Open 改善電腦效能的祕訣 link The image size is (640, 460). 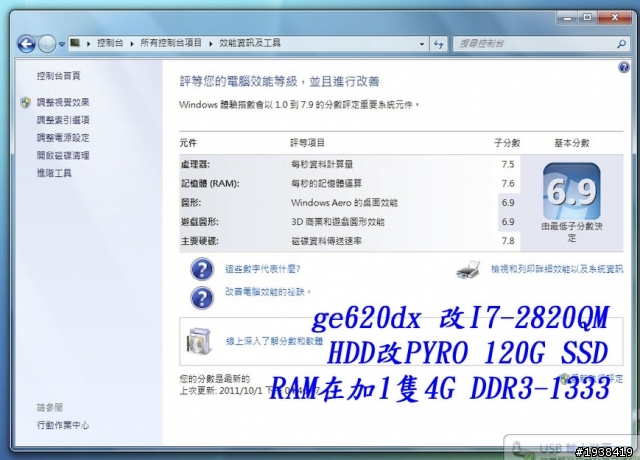pos(268,291)
